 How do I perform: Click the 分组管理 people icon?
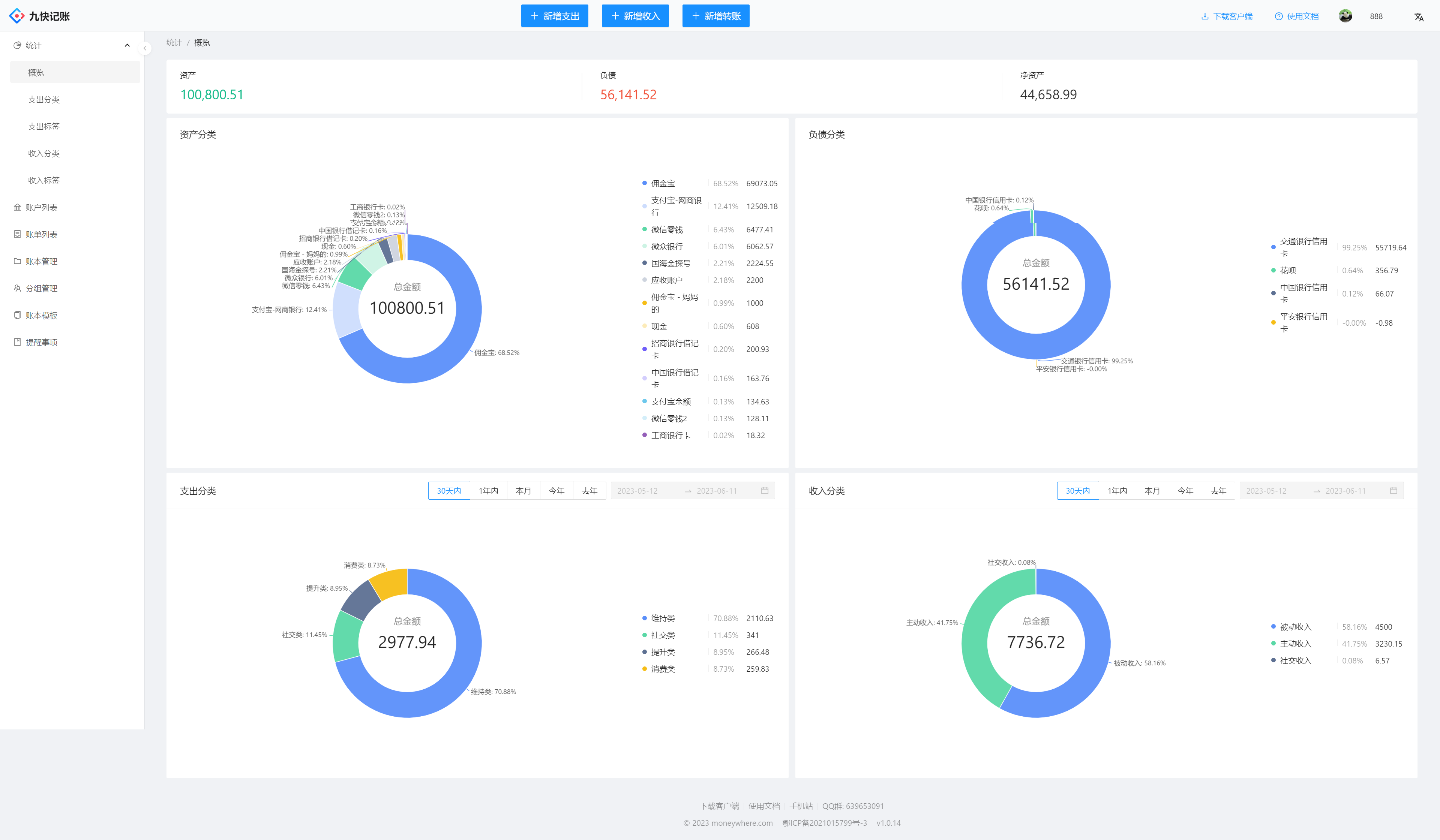click(x=17, y=288)
